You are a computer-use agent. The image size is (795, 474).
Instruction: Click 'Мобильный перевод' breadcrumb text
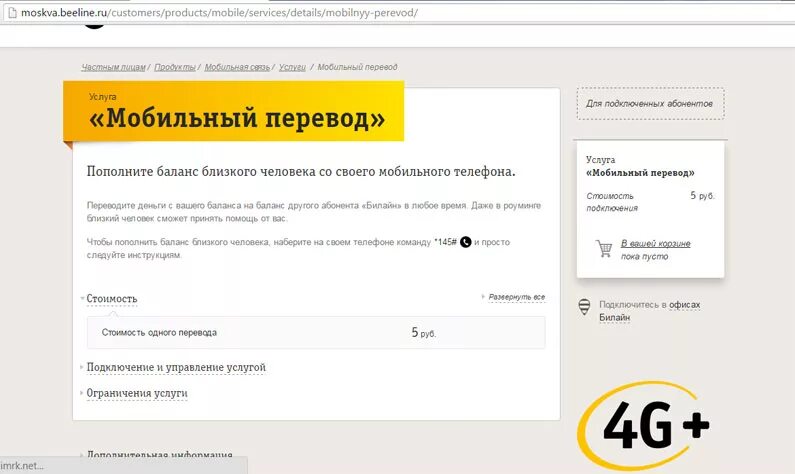[357, 67]
